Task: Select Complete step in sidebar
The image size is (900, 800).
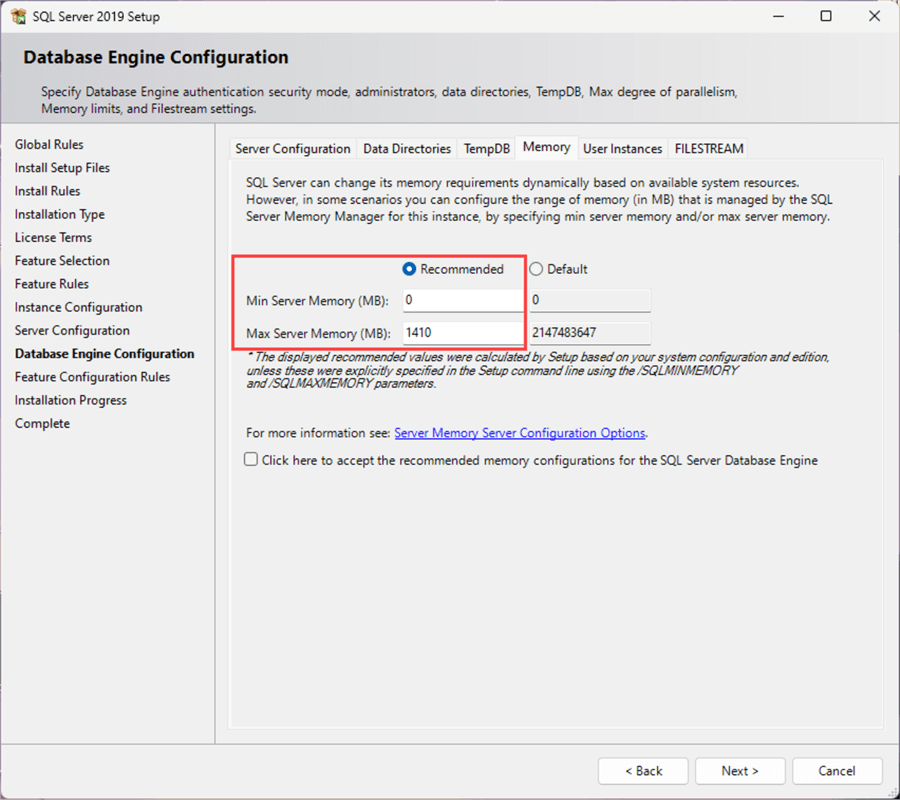Action: coord(42,424)
